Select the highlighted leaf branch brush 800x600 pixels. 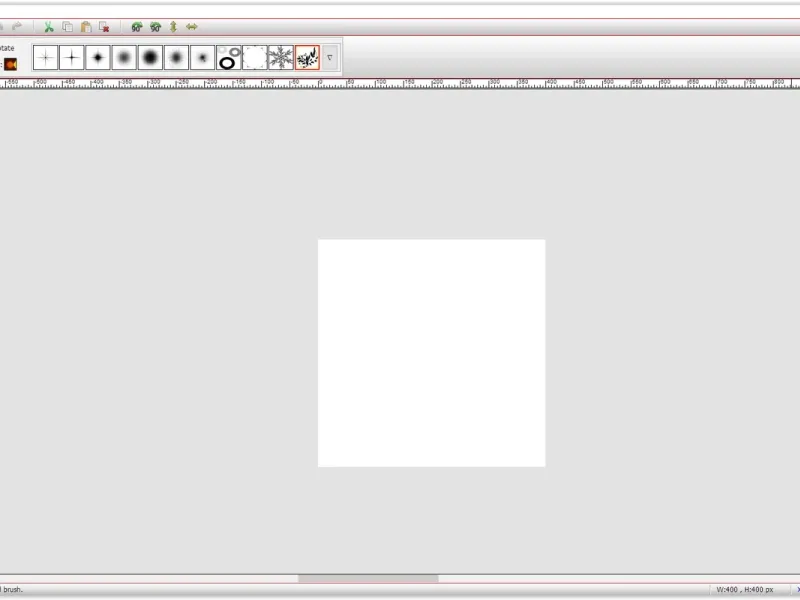tap(307, 57)
